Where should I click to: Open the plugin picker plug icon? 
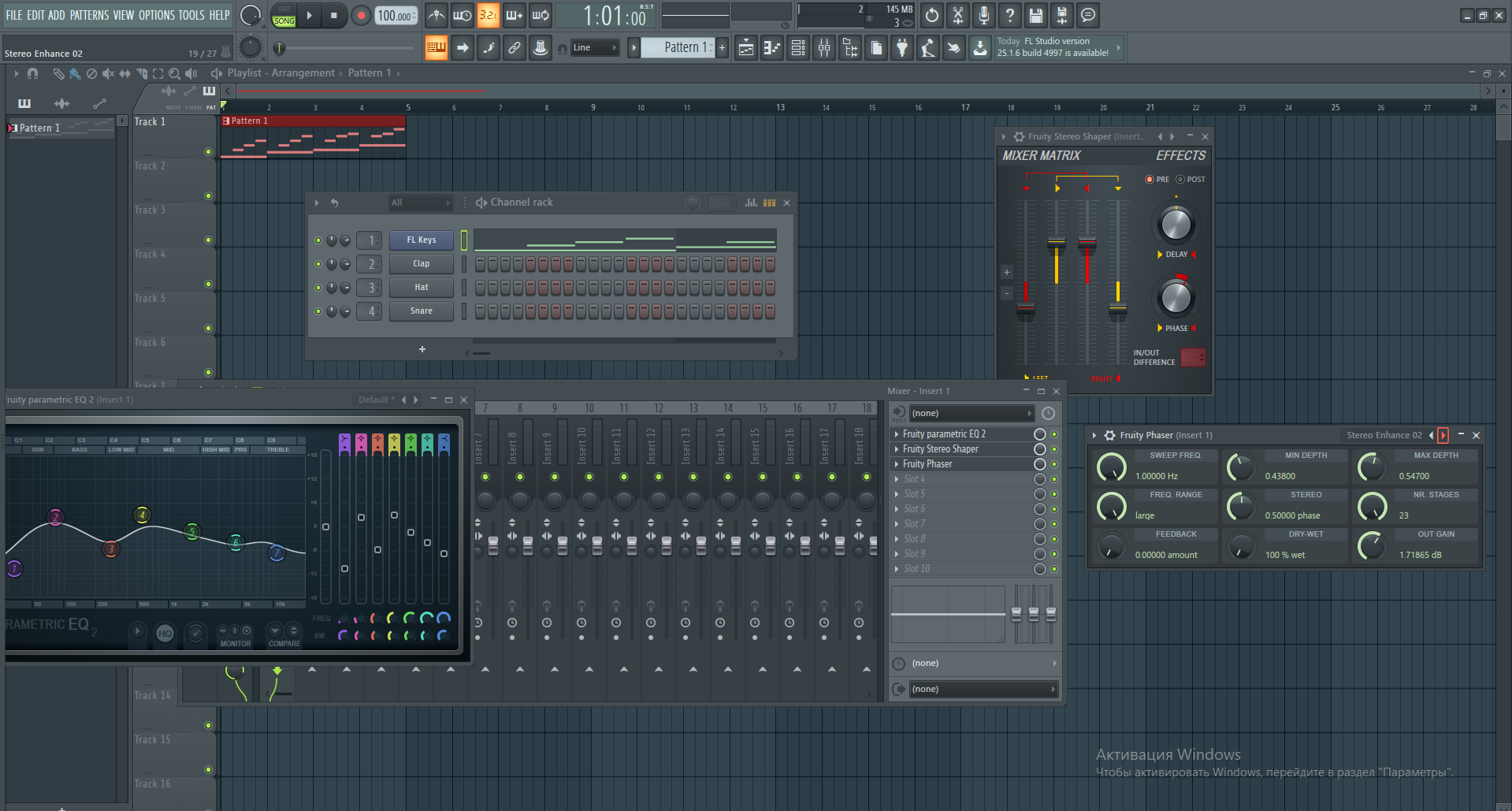[x=901, y=48]
